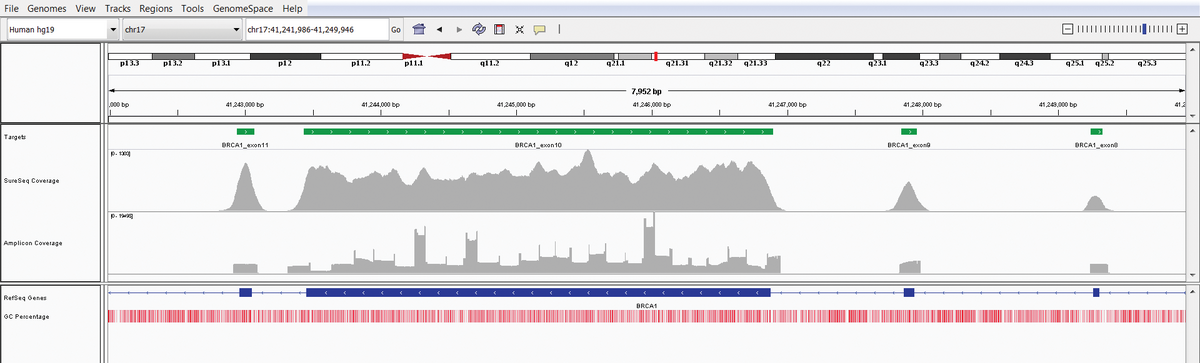Viewport: 1200px width, 363px height.
Task: Toggle the yellow popup behavior icon
Action: point(539,29)
